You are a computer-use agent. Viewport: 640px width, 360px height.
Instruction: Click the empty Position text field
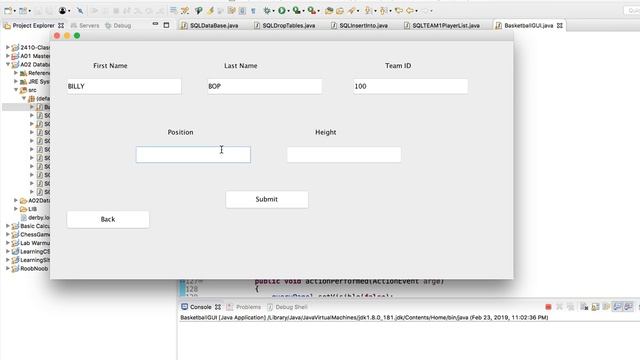click(x=193, y=155)
